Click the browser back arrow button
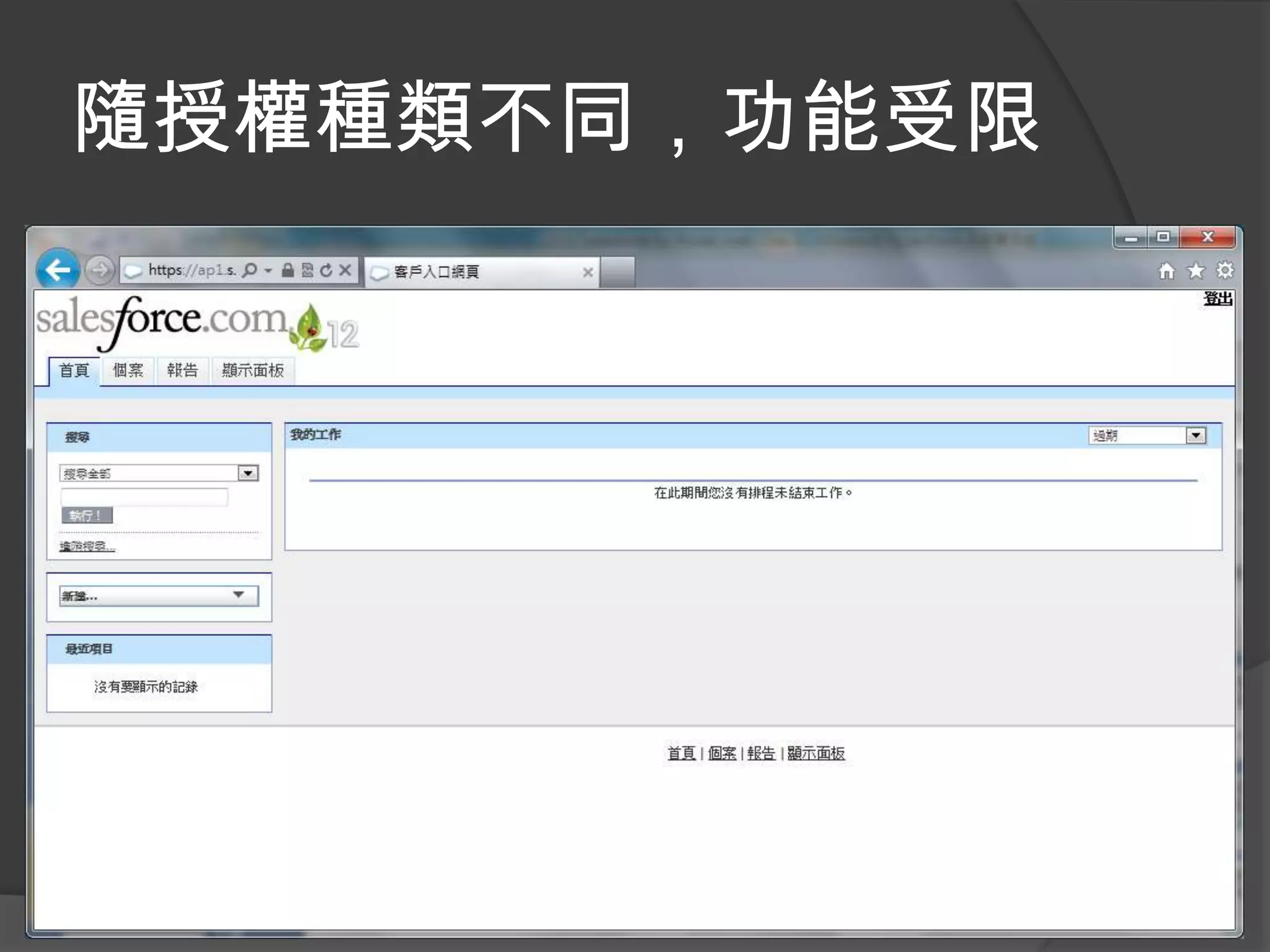This screenshot has height=952, width=1270. pyautogui.click(x=58, y=270)
